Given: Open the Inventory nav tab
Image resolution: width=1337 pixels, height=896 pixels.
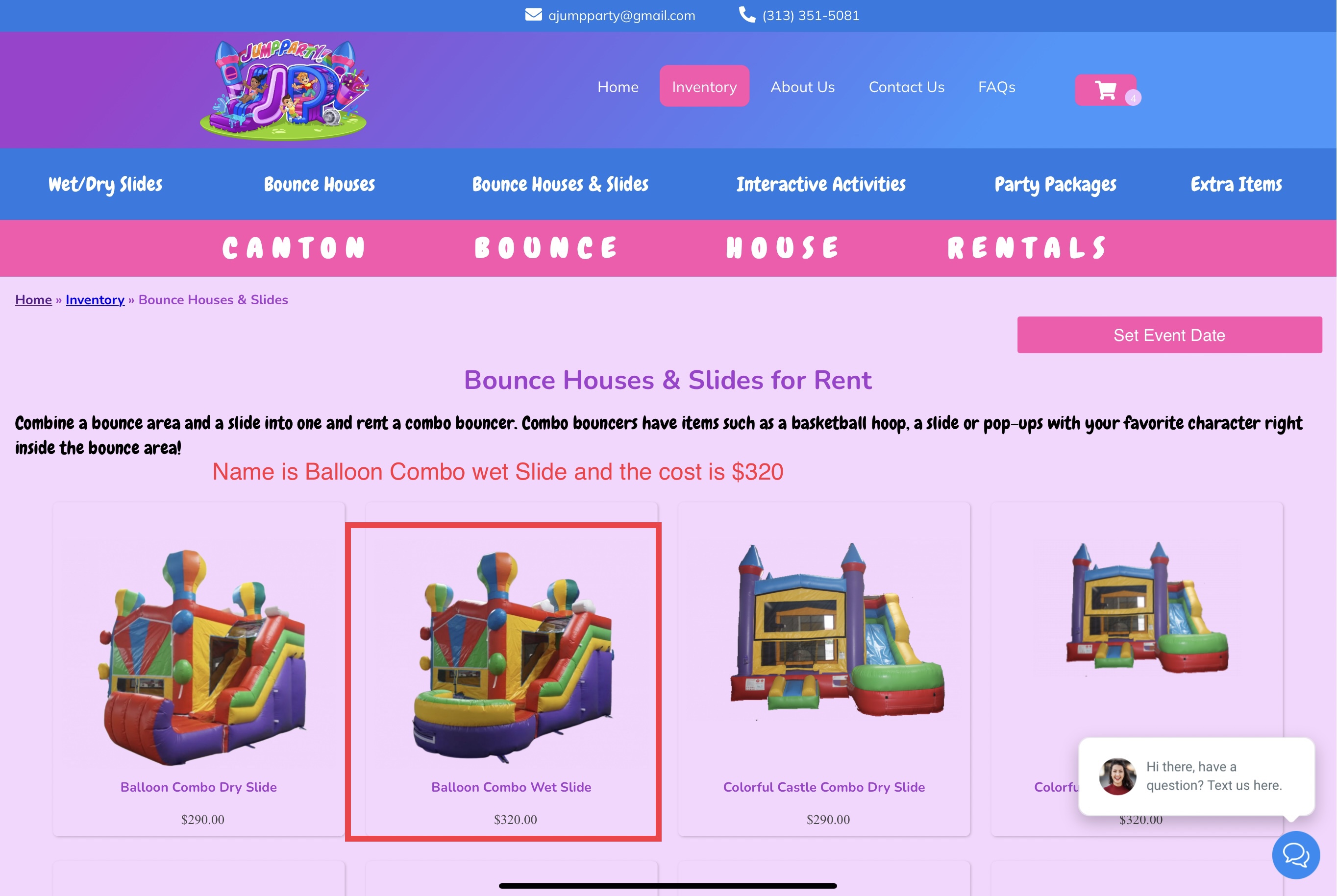Looking at the screenshot, I should click(x=704, y=86).
